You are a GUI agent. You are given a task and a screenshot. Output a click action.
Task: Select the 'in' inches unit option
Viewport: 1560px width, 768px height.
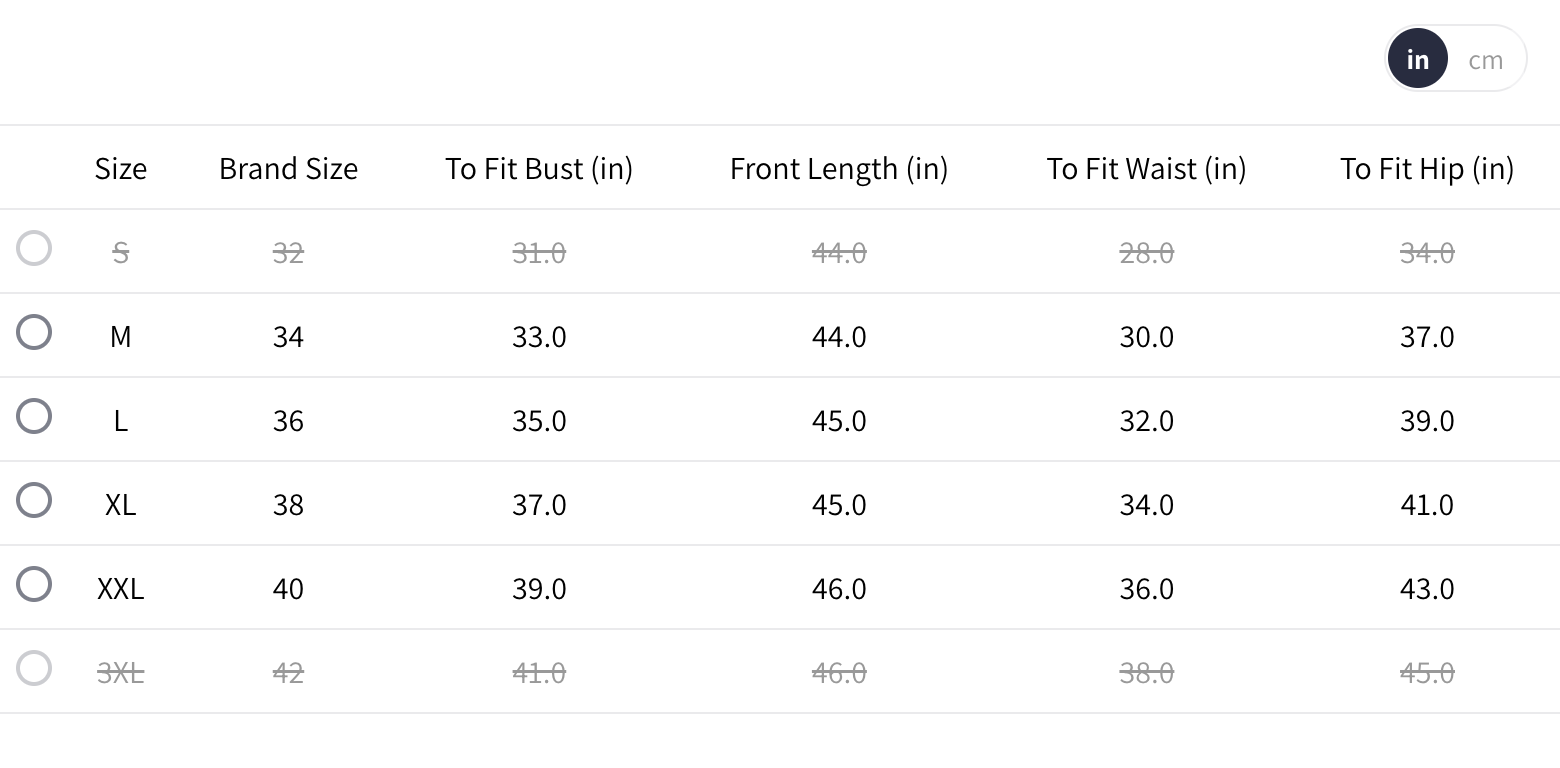[x=1417, y=60]
